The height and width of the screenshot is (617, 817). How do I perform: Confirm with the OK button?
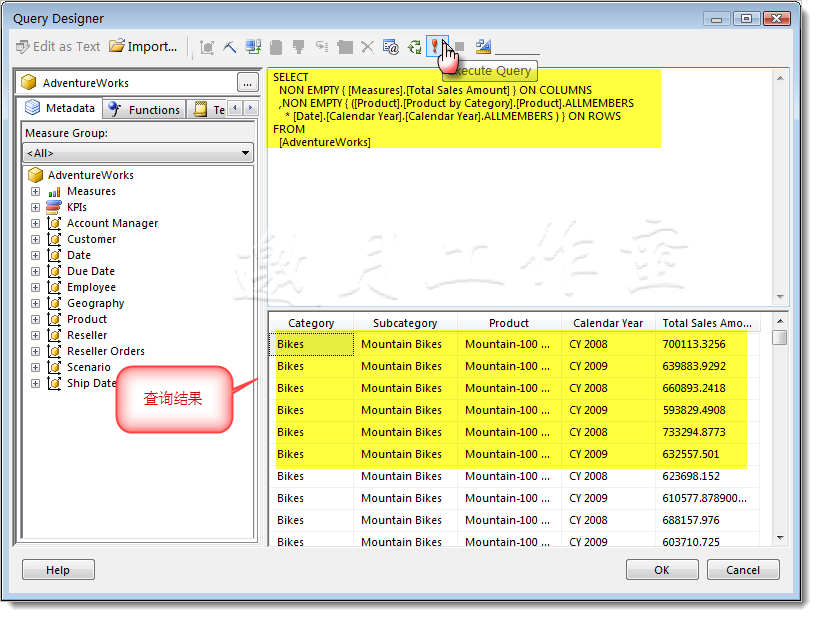662,570
